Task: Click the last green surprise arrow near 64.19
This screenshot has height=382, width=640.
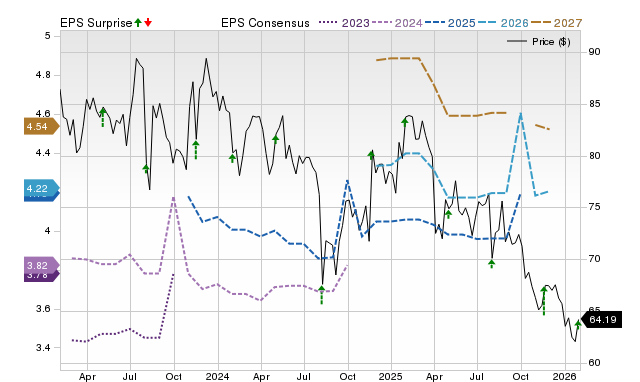Action: point(578,324)
